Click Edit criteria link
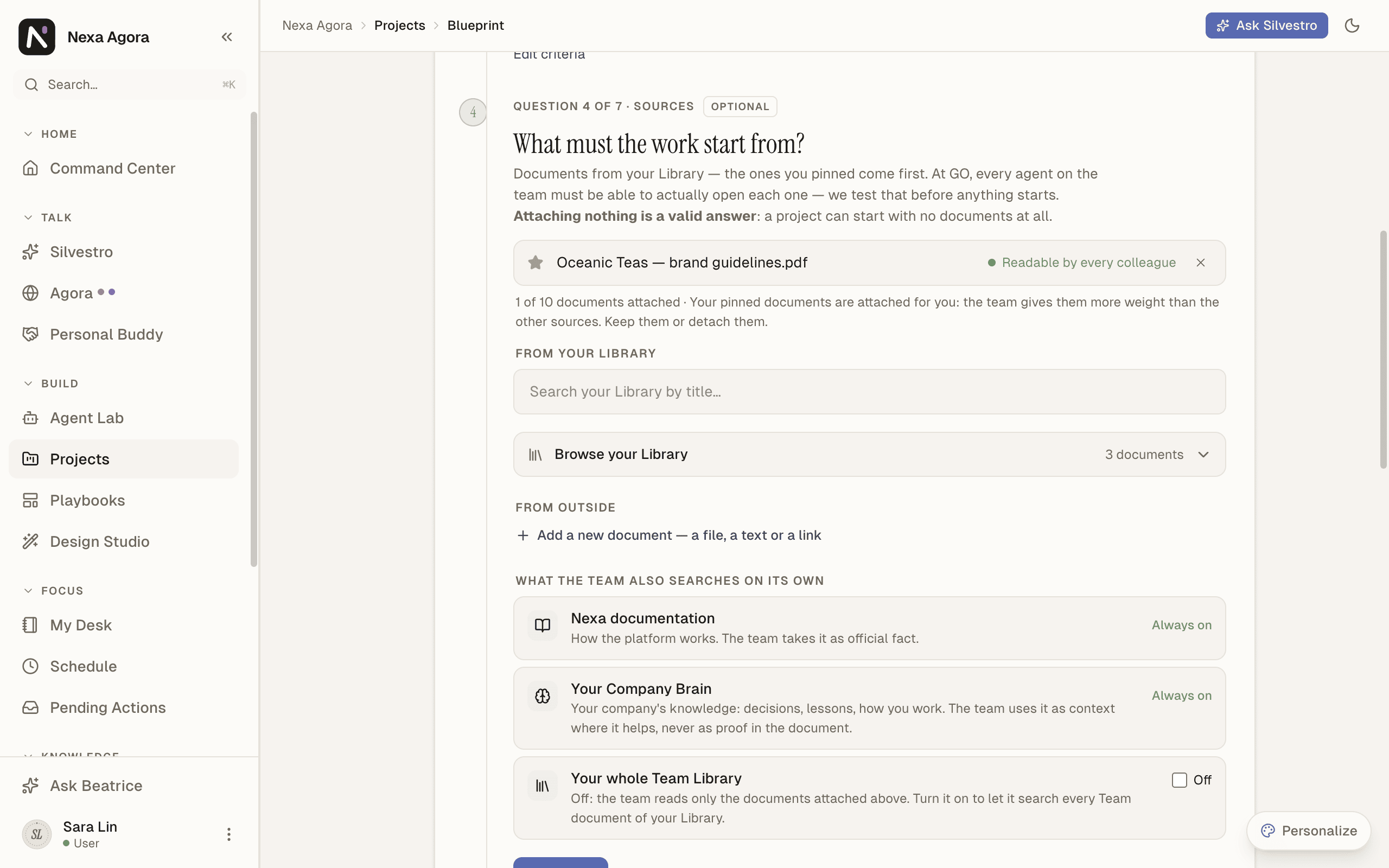Viewport: 1389px width, 868px height. pos(549,55)
